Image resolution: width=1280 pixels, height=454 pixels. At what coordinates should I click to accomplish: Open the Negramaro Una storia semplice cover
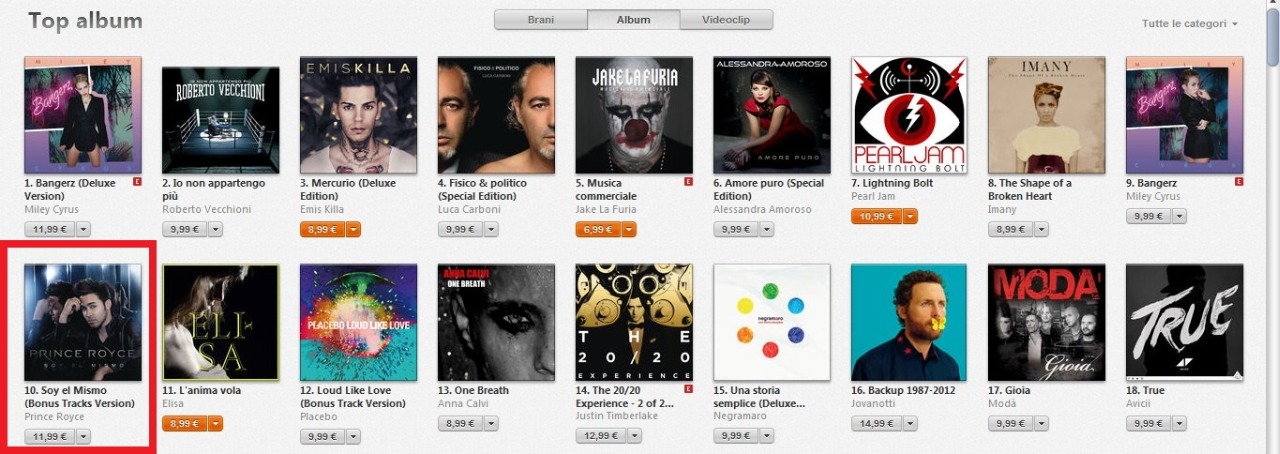pyautogui.click(x=772, y=322)
